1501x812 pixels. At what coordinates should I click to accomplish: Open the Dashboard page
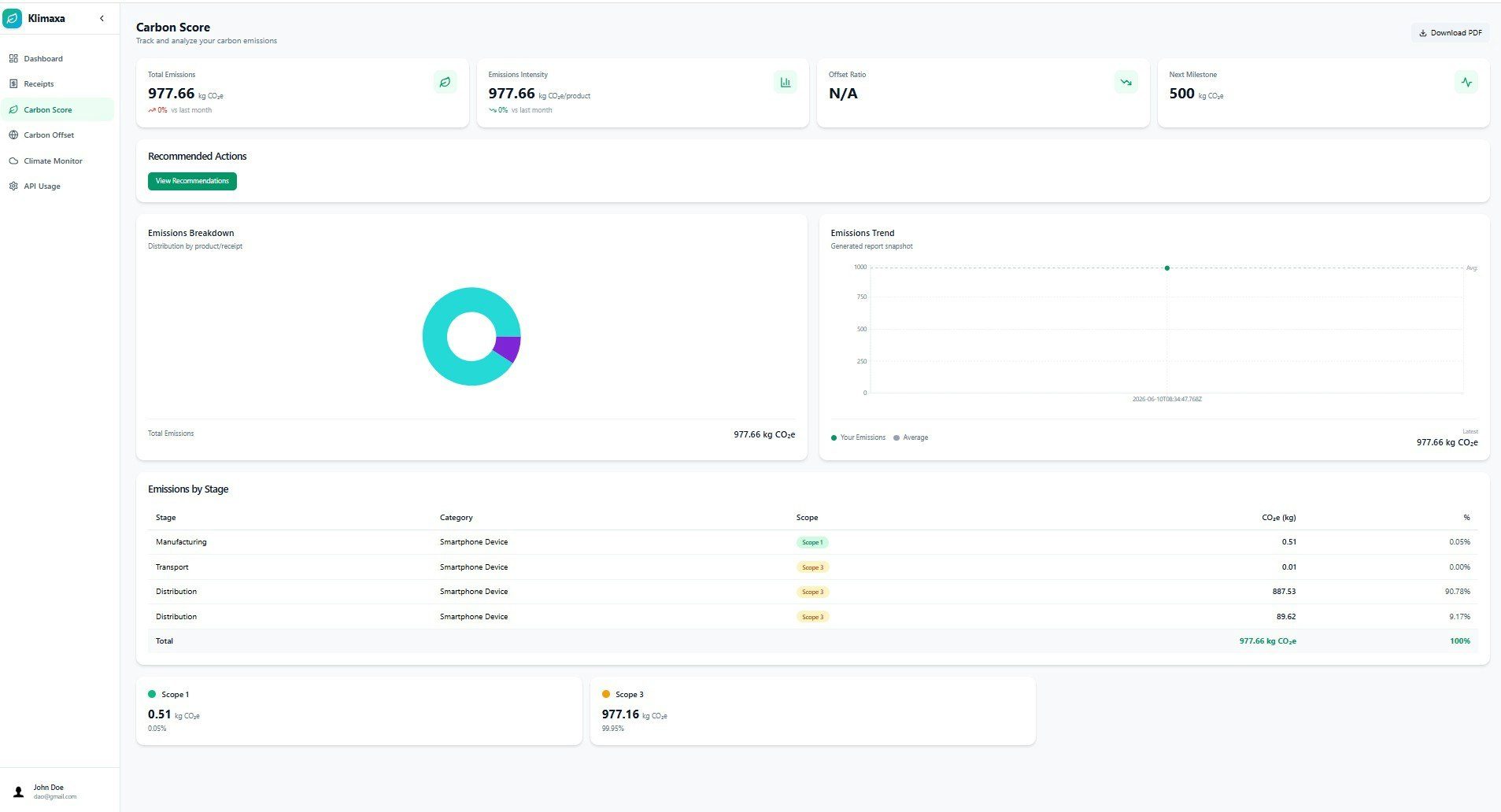tap(57, 59)
